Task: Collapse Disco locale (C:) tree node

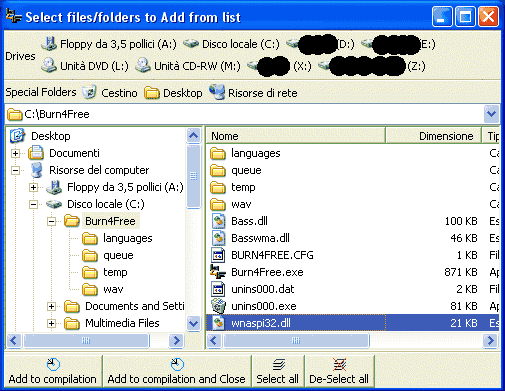Action: tap(33, 204)
